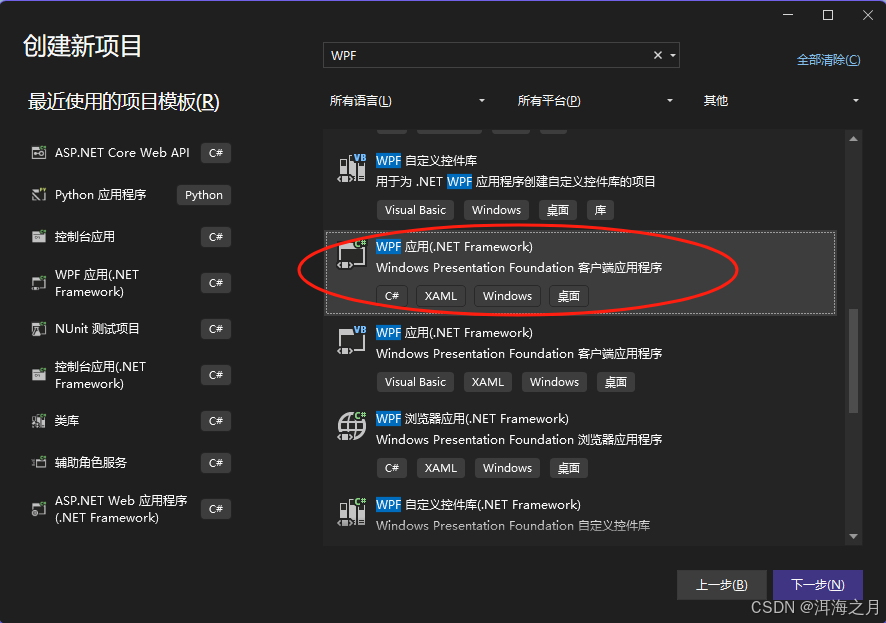Click the 控制台应用(.NET Framework) recent icon

click(x=38, y=375)
